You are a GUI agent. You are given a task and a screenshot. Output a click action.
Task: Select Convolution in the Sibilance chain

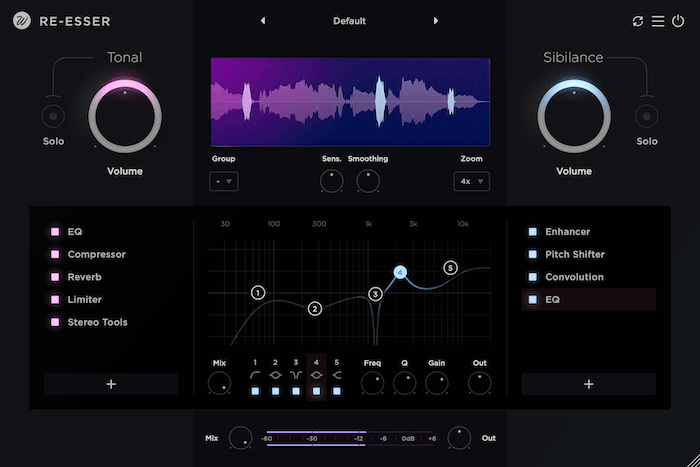(x=574, y=277)
